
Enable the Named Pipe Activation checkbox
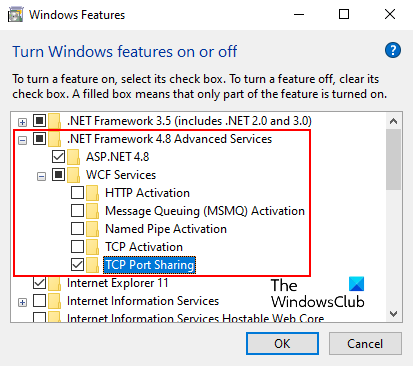(x=77, y=228)
